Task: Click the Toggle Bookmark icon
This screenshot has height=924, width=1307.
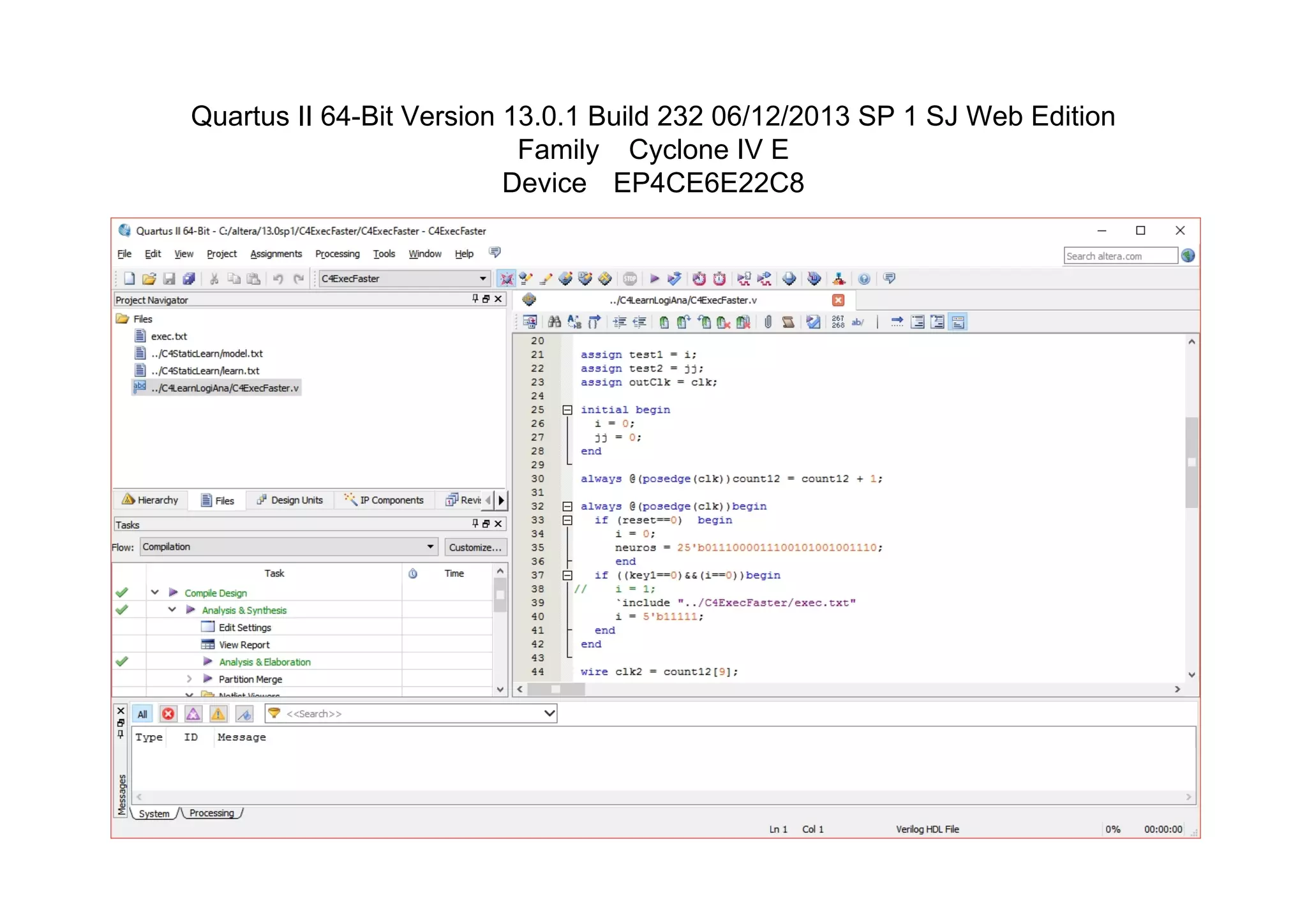Action: [x=664, y=322]
